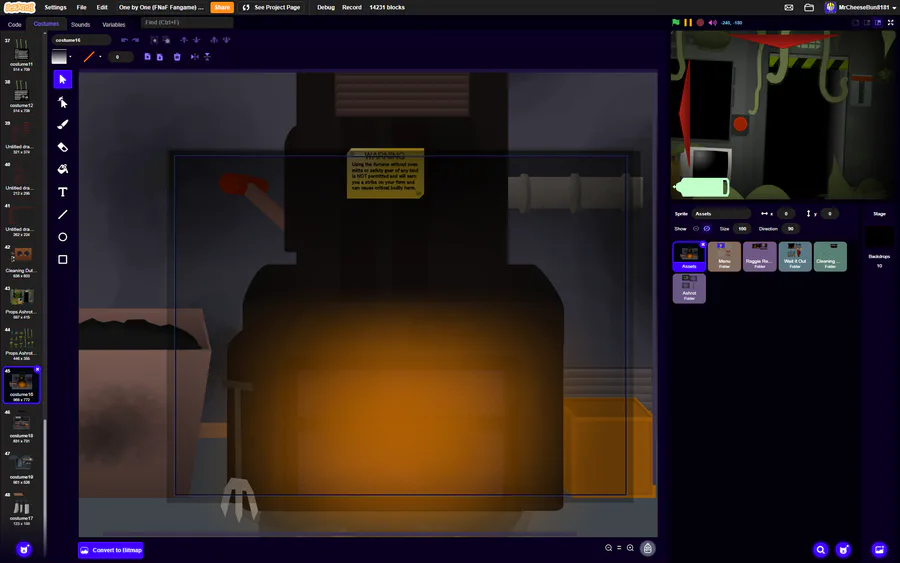The image size is (900, 563).
Task: Click the orange Share button
Action: [x=222, y=7]
